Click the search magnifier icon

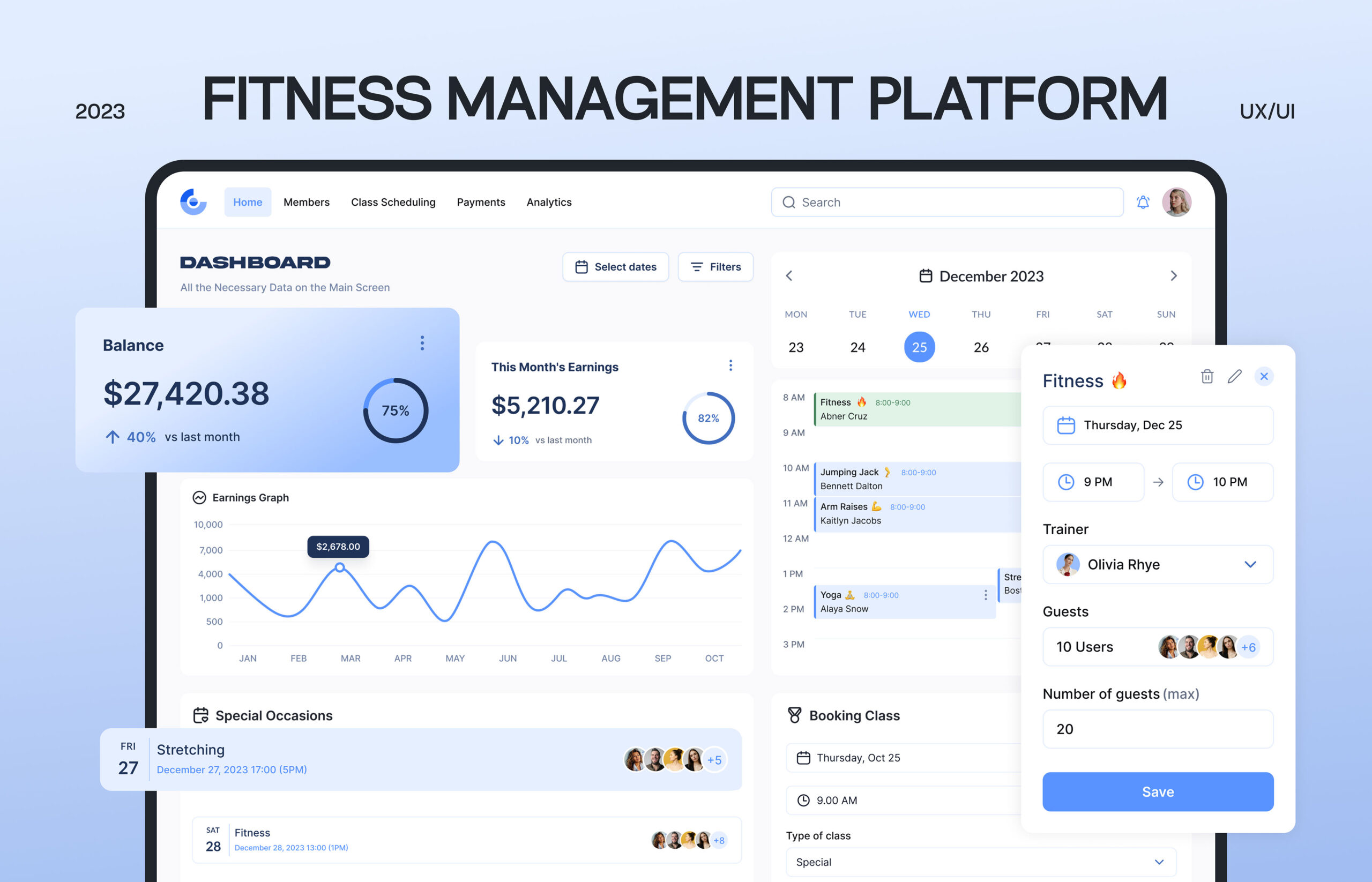tap(789, 202)
